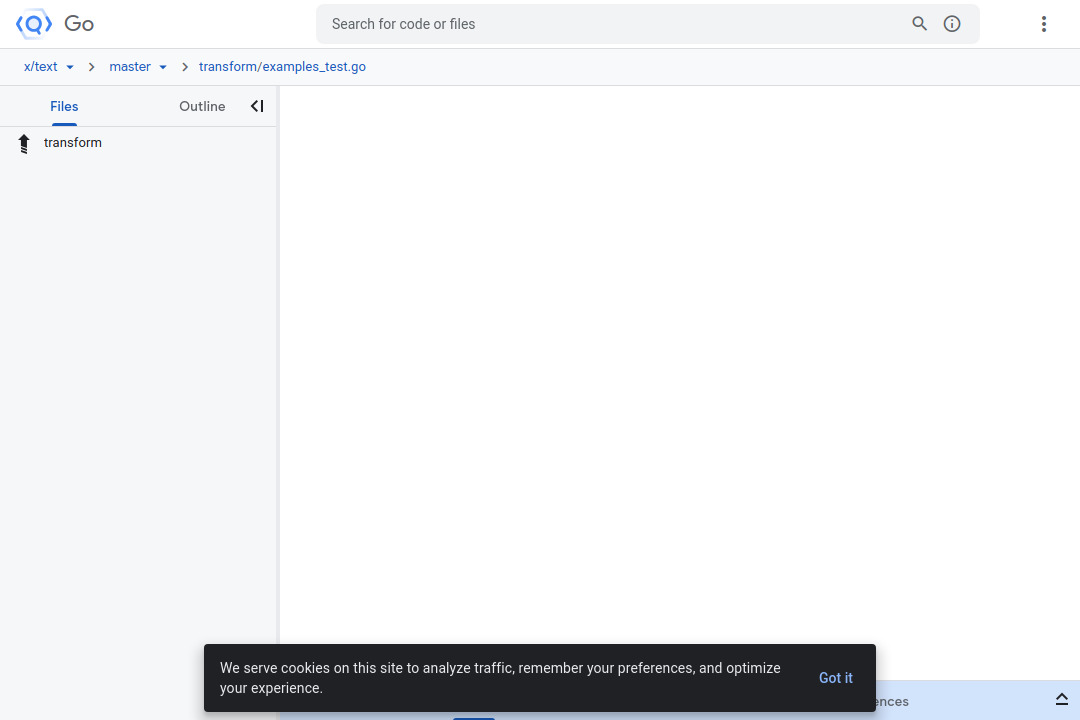The width and height of the screenshot is (1080, 720).
Task: Click inside the code search input field
Action: click(x=600, y=23)
